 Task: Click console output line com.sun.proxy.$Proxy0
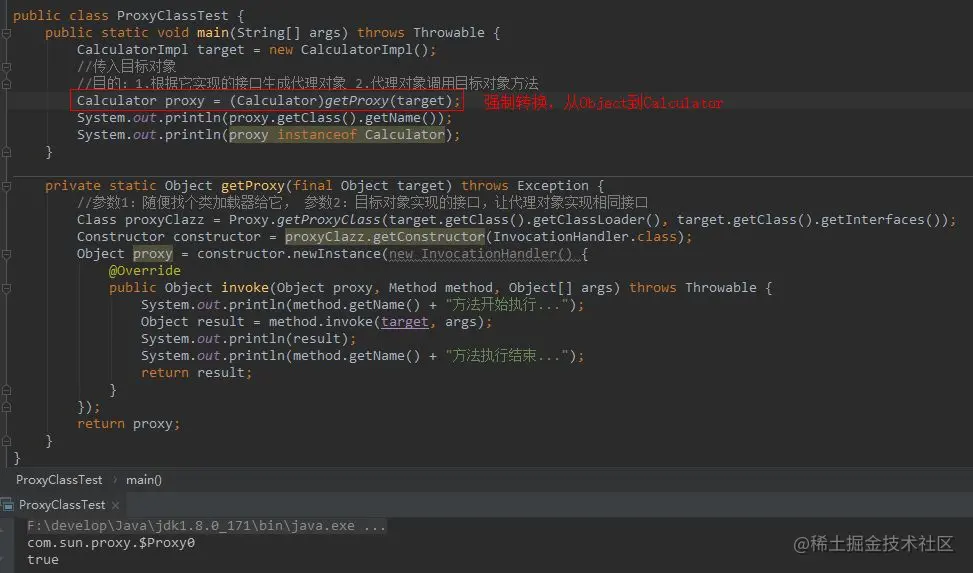click(x=111, y=543)
